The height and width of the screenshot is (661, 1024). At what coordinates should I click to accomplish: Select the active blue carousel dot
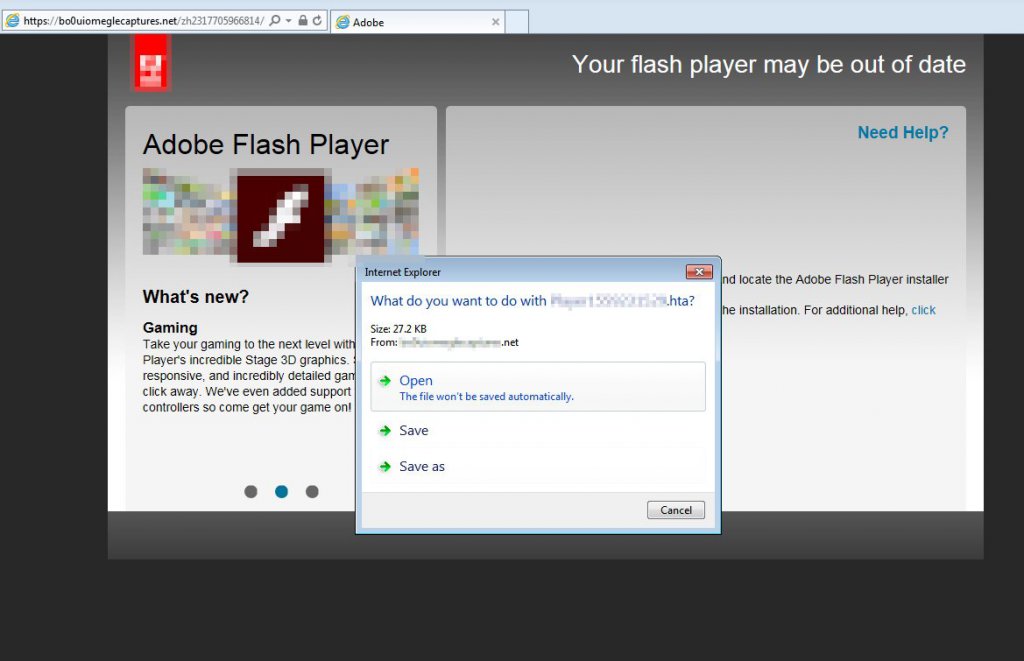click(x=281, y=492)
